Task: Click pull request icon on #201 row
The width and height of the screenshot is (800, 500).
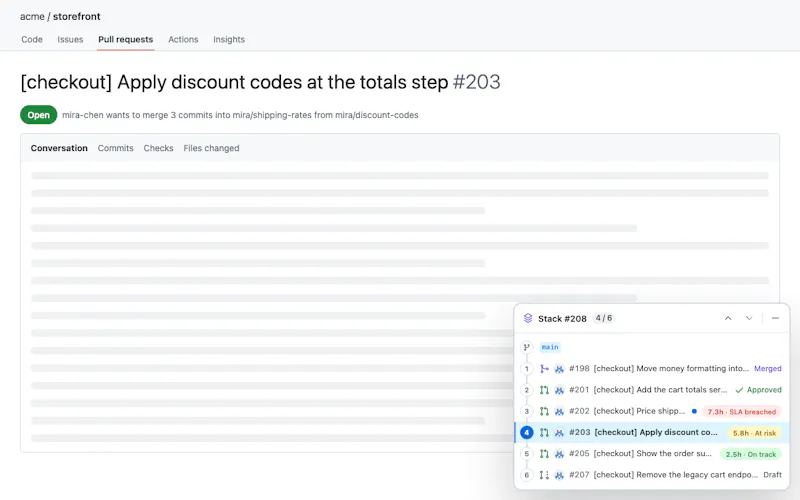Action: (x=544, y=390)
